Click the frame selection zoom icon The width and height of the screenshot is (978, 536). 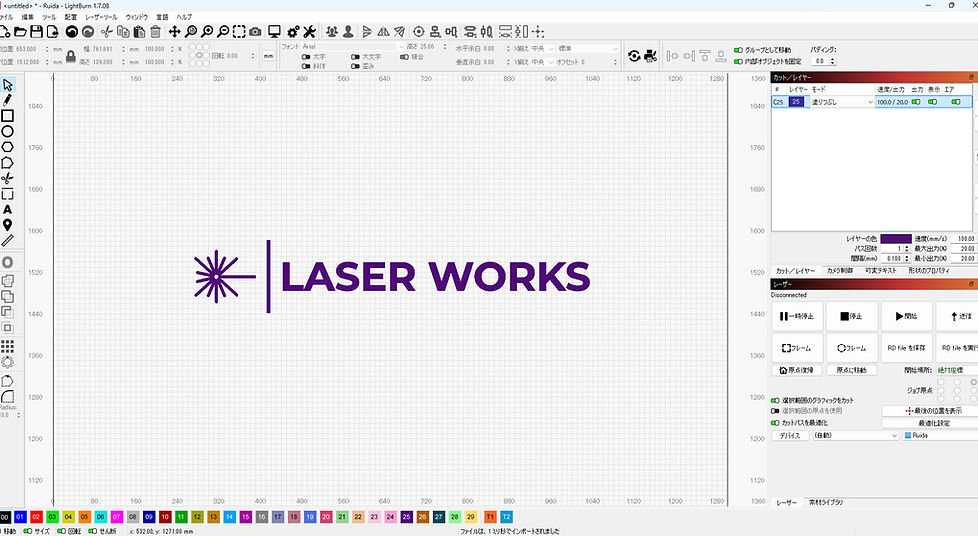click(x=239, y=32)
